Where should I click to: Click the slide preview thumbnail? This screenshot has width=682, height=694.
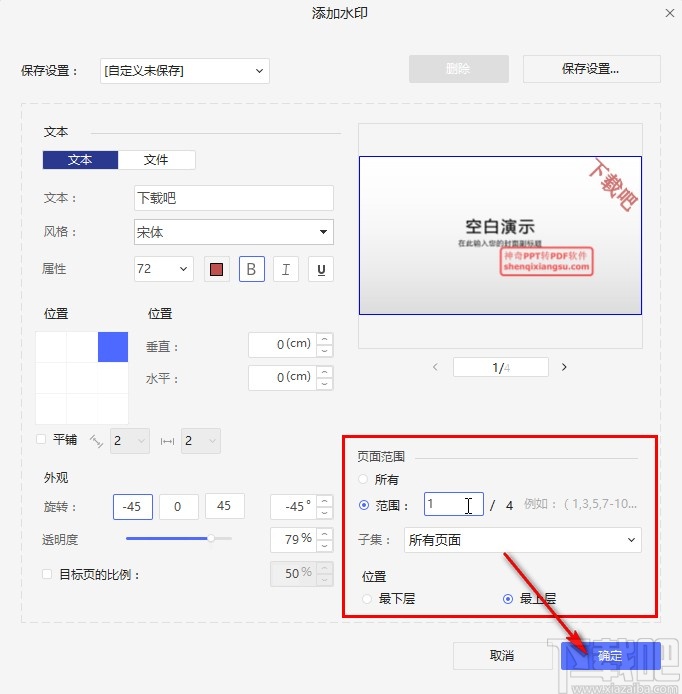pyautogui.click(x=500, y=235)
